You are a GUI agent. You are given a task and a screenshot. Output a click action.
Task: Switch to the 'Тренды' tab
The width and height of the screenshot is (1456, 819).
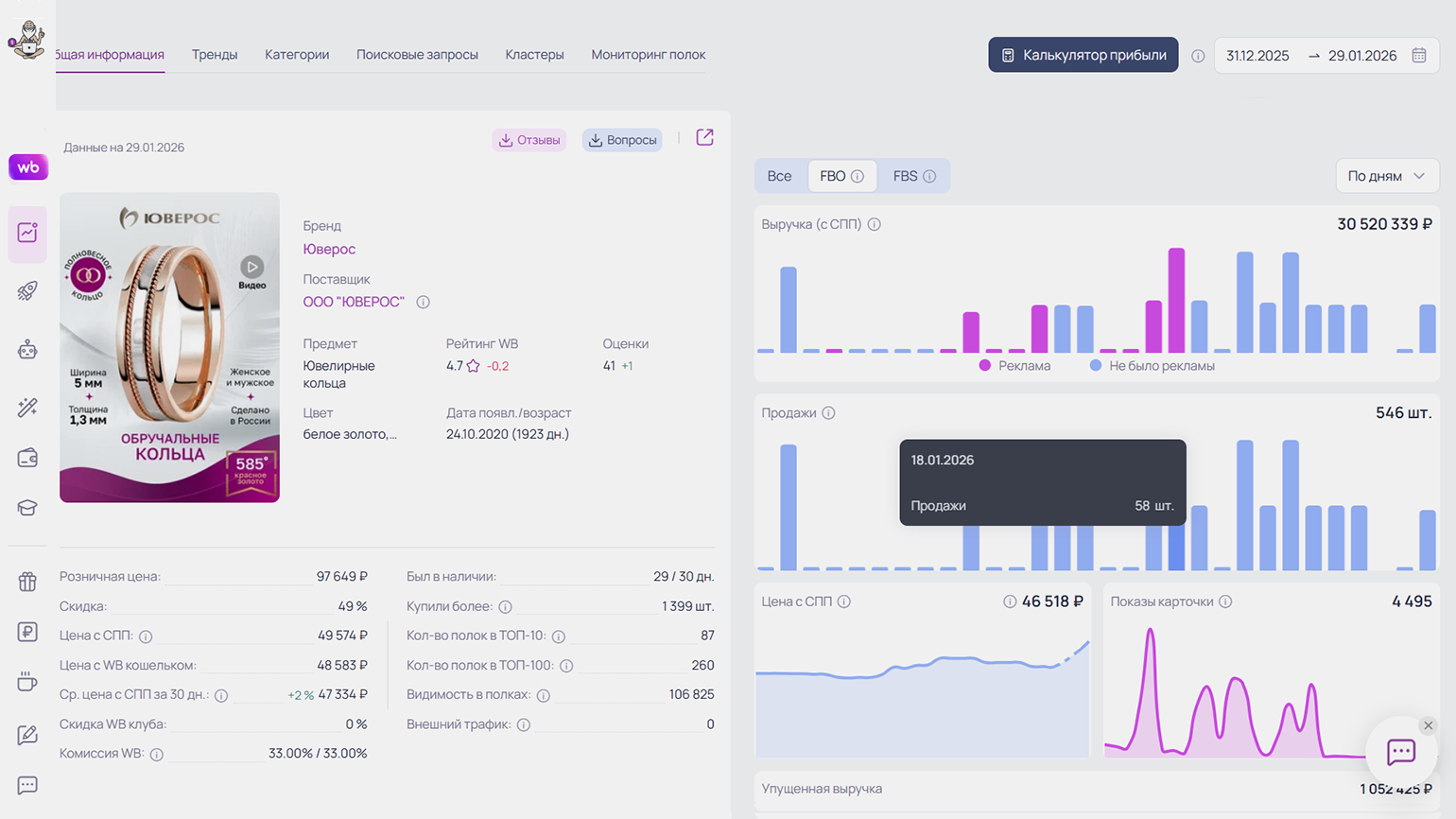215,55
